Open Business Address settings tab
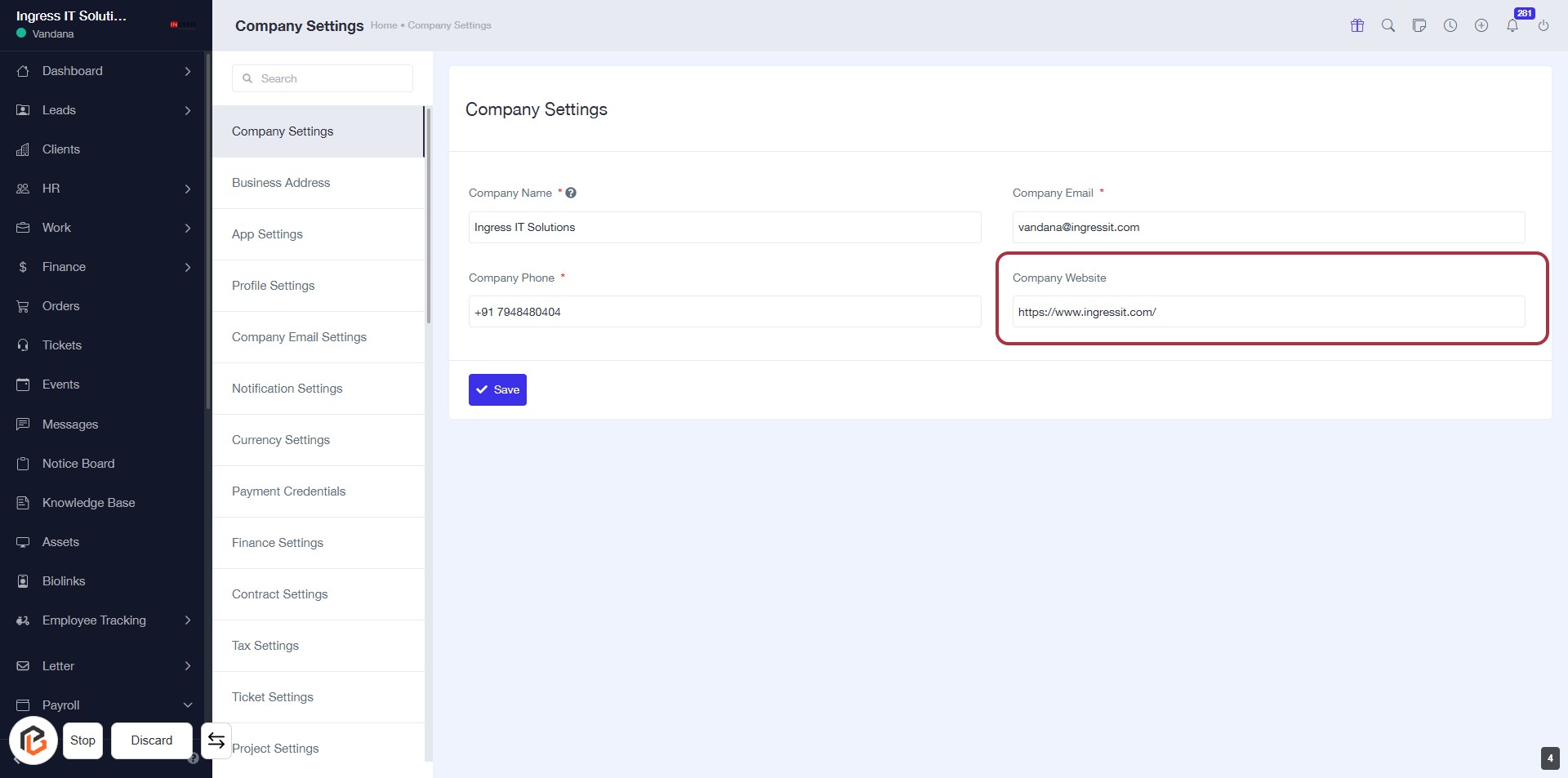 [x=281, y=183]
